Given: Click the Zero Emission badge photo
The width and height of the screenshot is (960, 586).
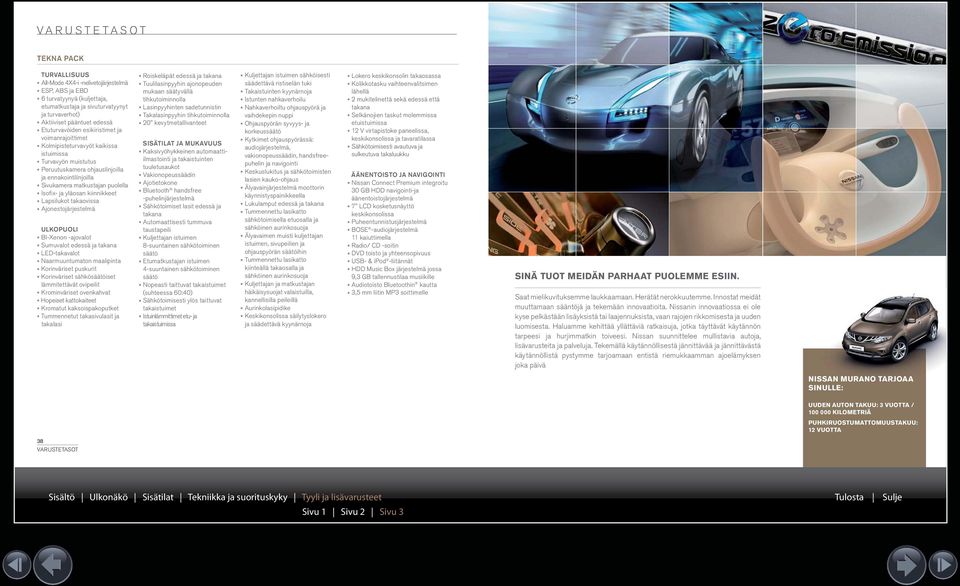Looking at the screenshot, I should (855, 34).
